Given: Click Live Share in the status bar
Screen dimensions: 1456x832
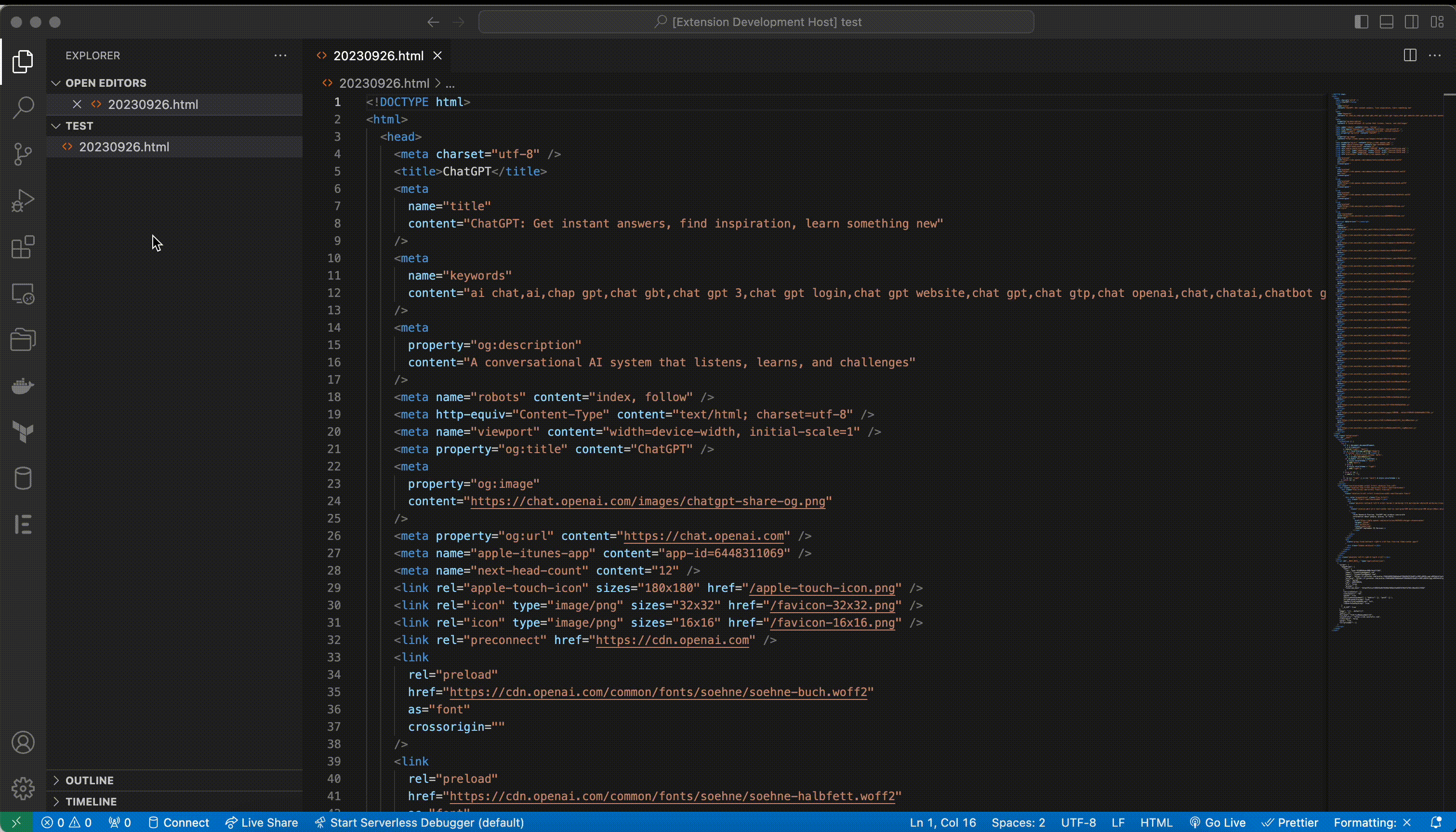Looking at the screenshot, I should pyautogui.click(x=262, y=822).
